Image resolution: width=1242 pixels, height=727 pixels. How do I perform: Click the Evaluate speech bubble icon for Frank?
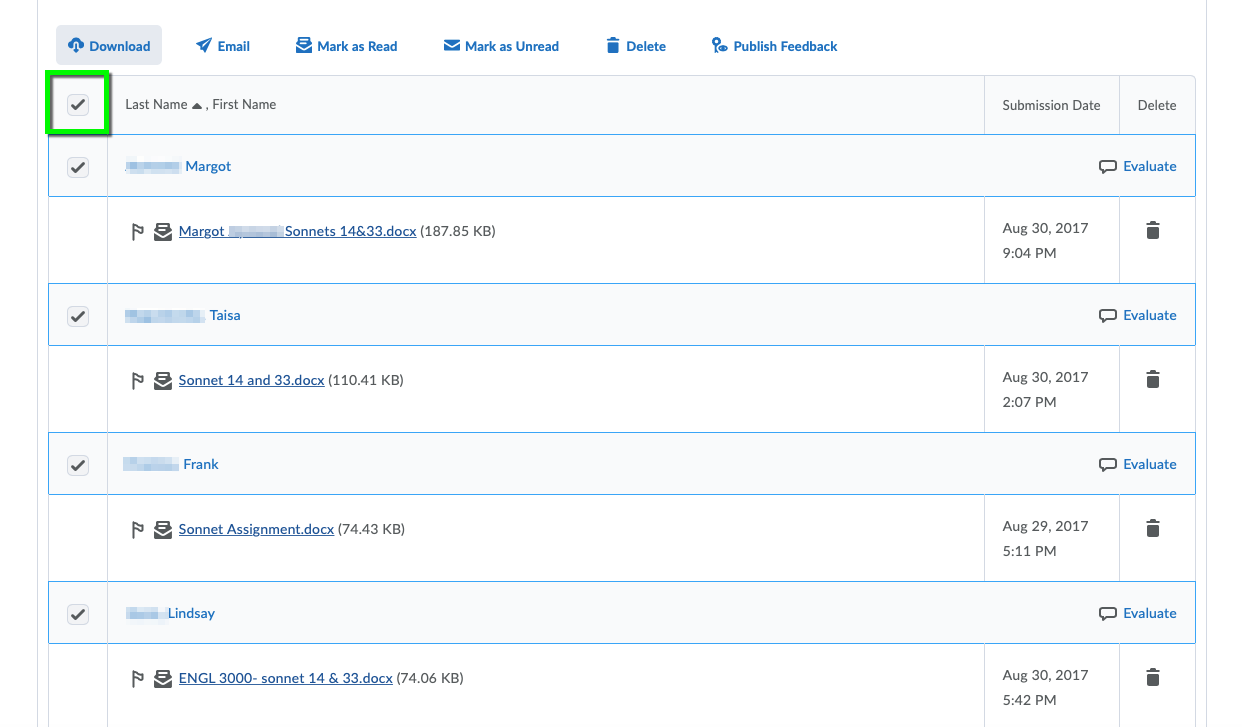(1108, 463)
